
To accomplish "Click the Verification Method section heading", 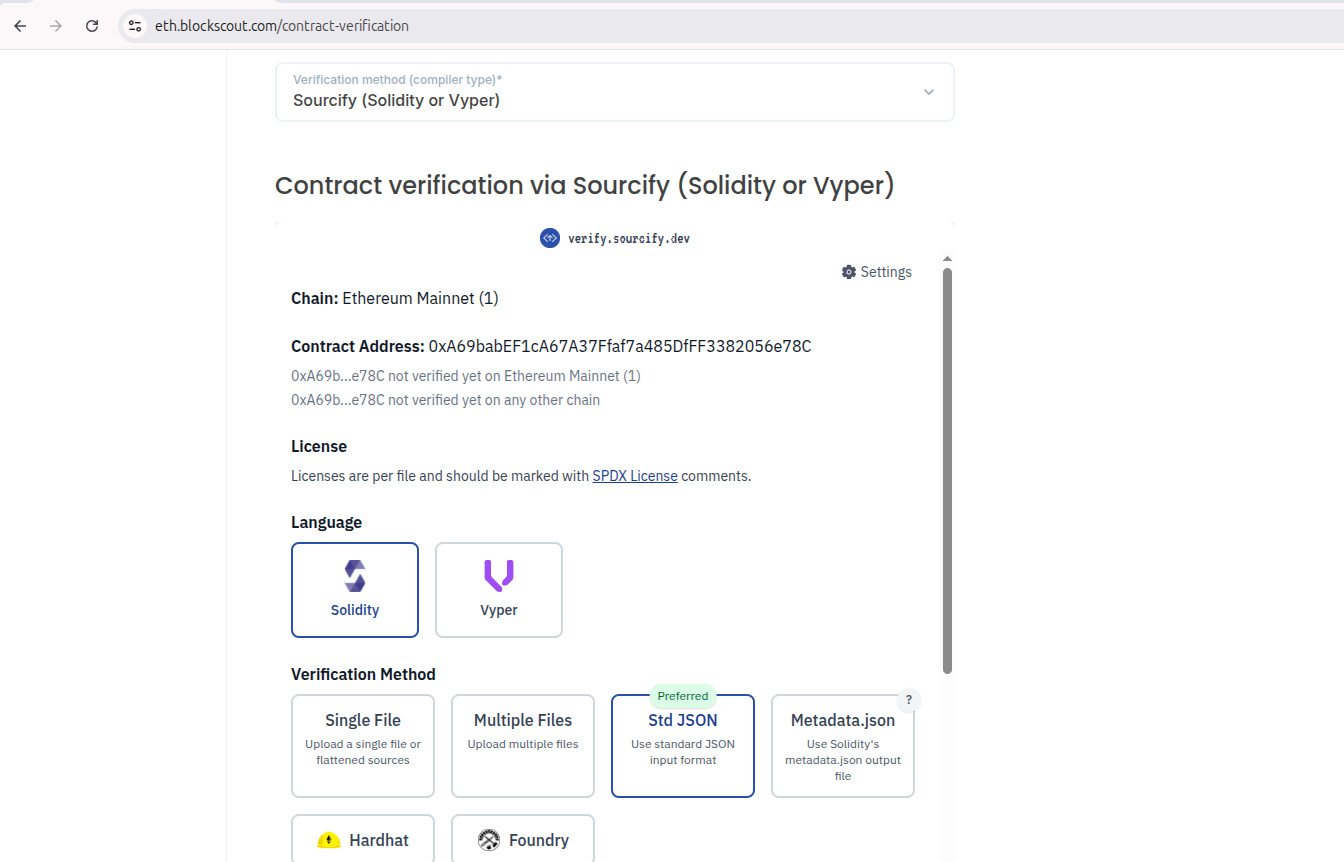I will click(364, 674).
